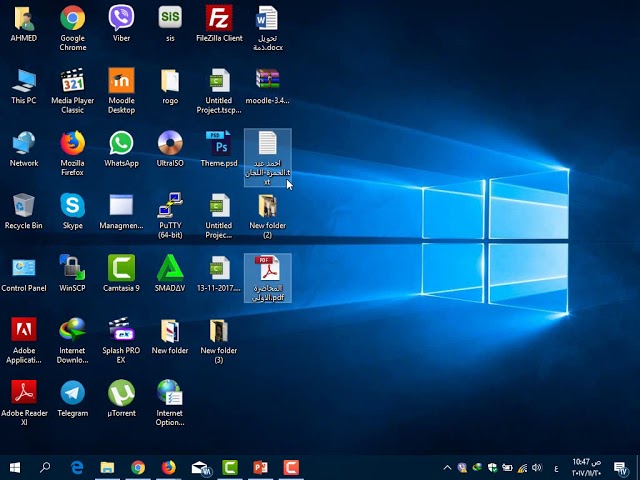Open the Action Center notifications
This screenshot has width=640, height=480.
pos(621,468)
